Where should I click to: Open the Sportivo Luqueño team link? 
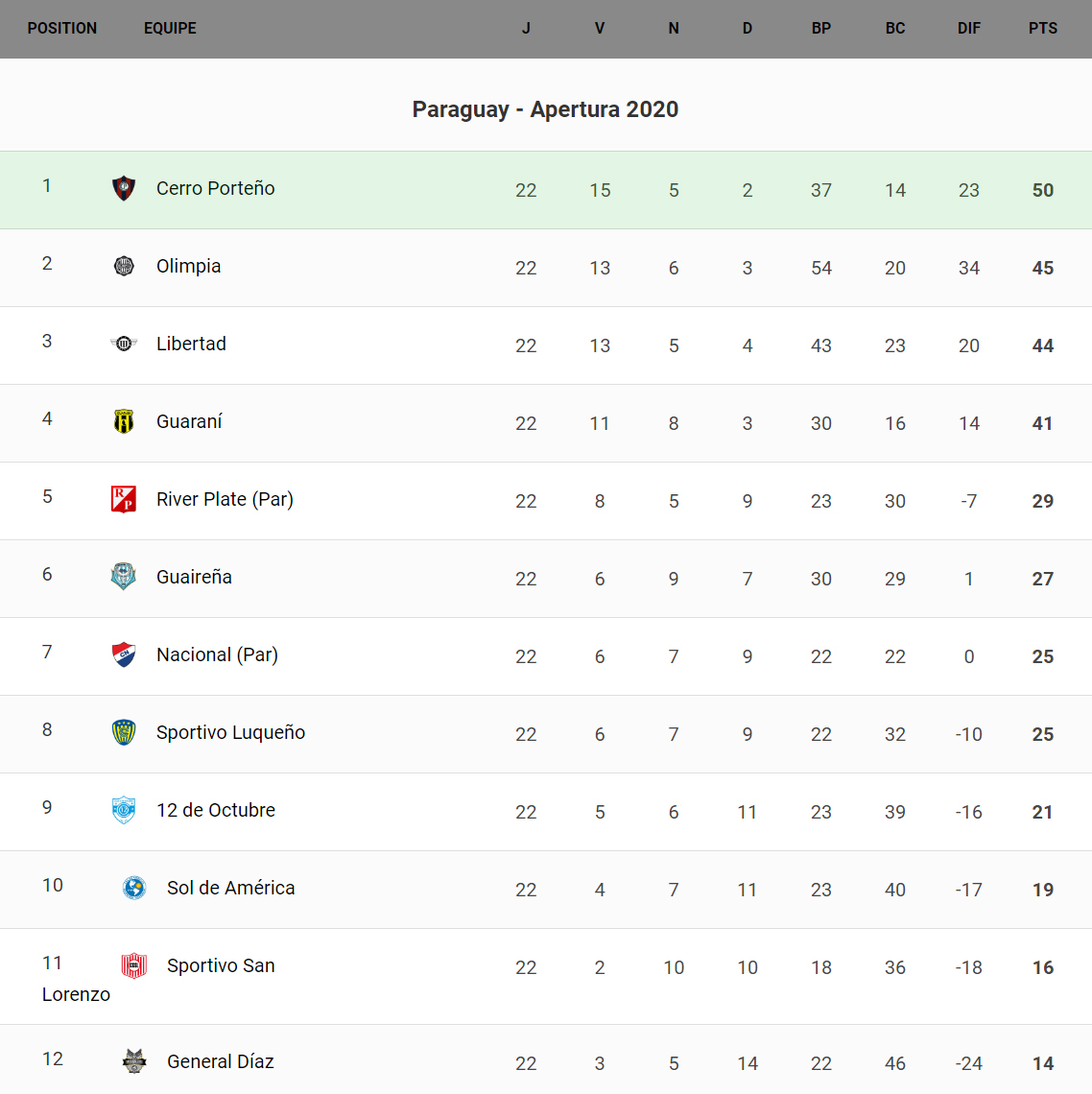tap(231, 732)
